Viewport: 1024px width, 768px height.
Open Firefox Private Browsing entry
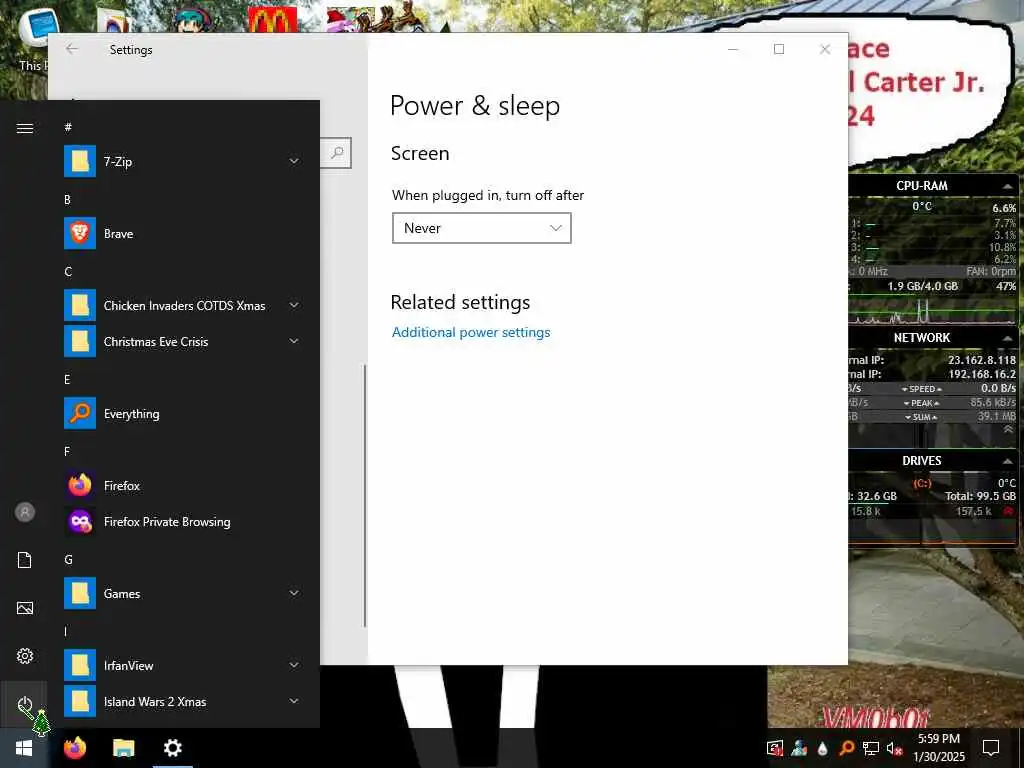point(167,522)
